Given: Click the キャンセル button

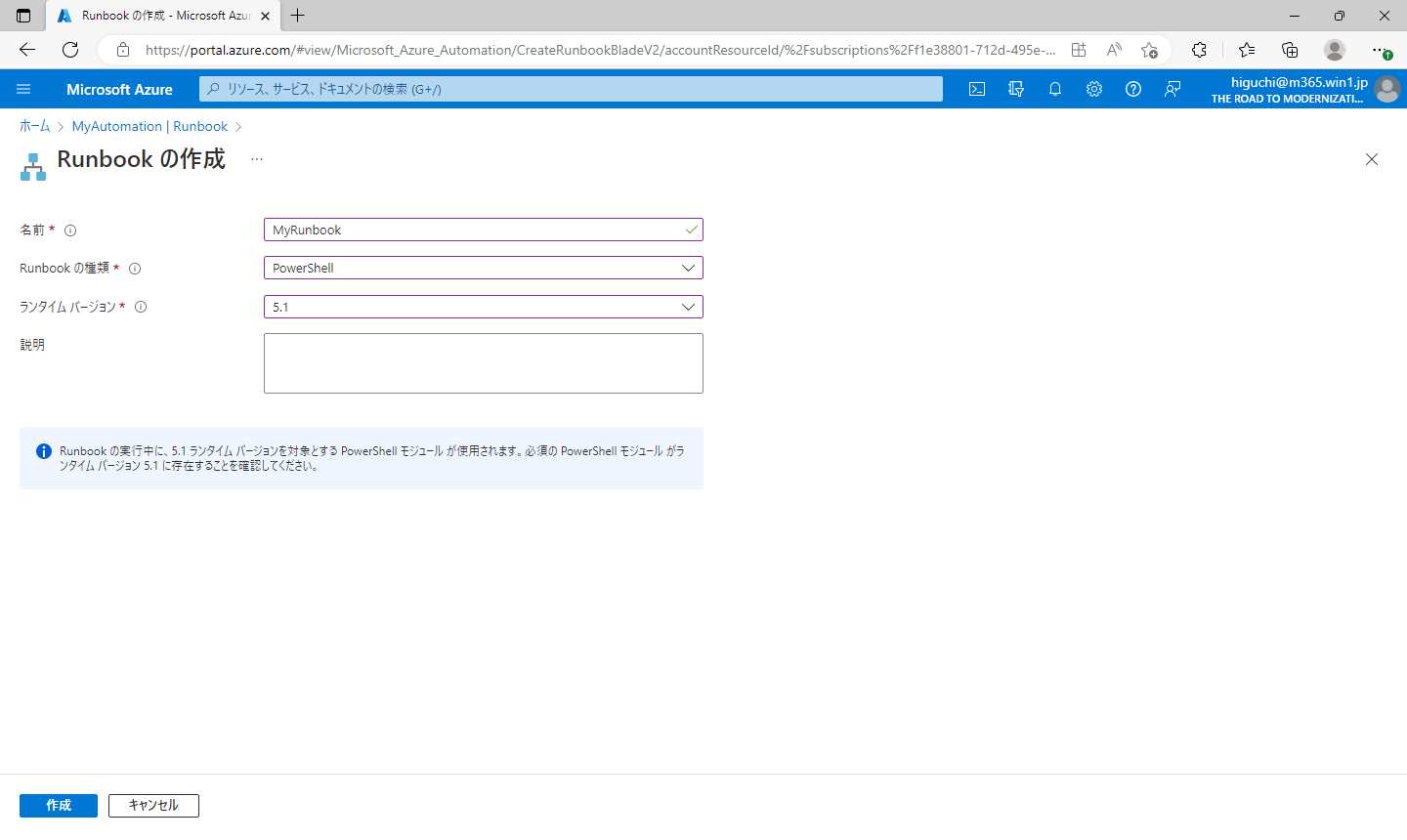Looking at the screenshot, I should tap(153, 806).
